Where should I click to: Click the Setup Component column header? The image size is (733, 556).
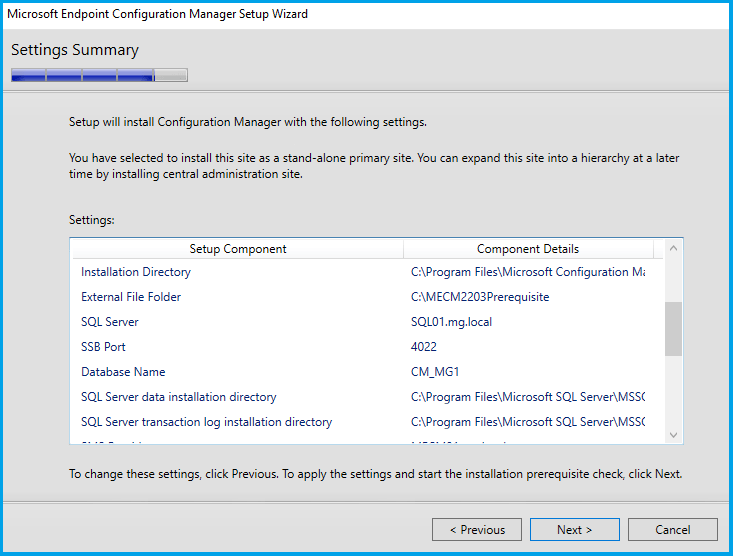pos(238,249)
